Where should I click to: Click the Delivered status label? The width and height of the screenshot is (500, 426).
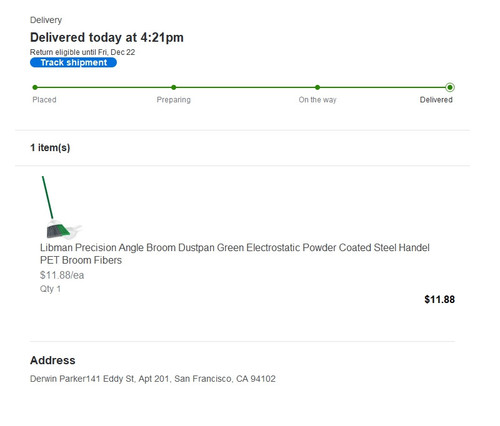tap(436, 100)
